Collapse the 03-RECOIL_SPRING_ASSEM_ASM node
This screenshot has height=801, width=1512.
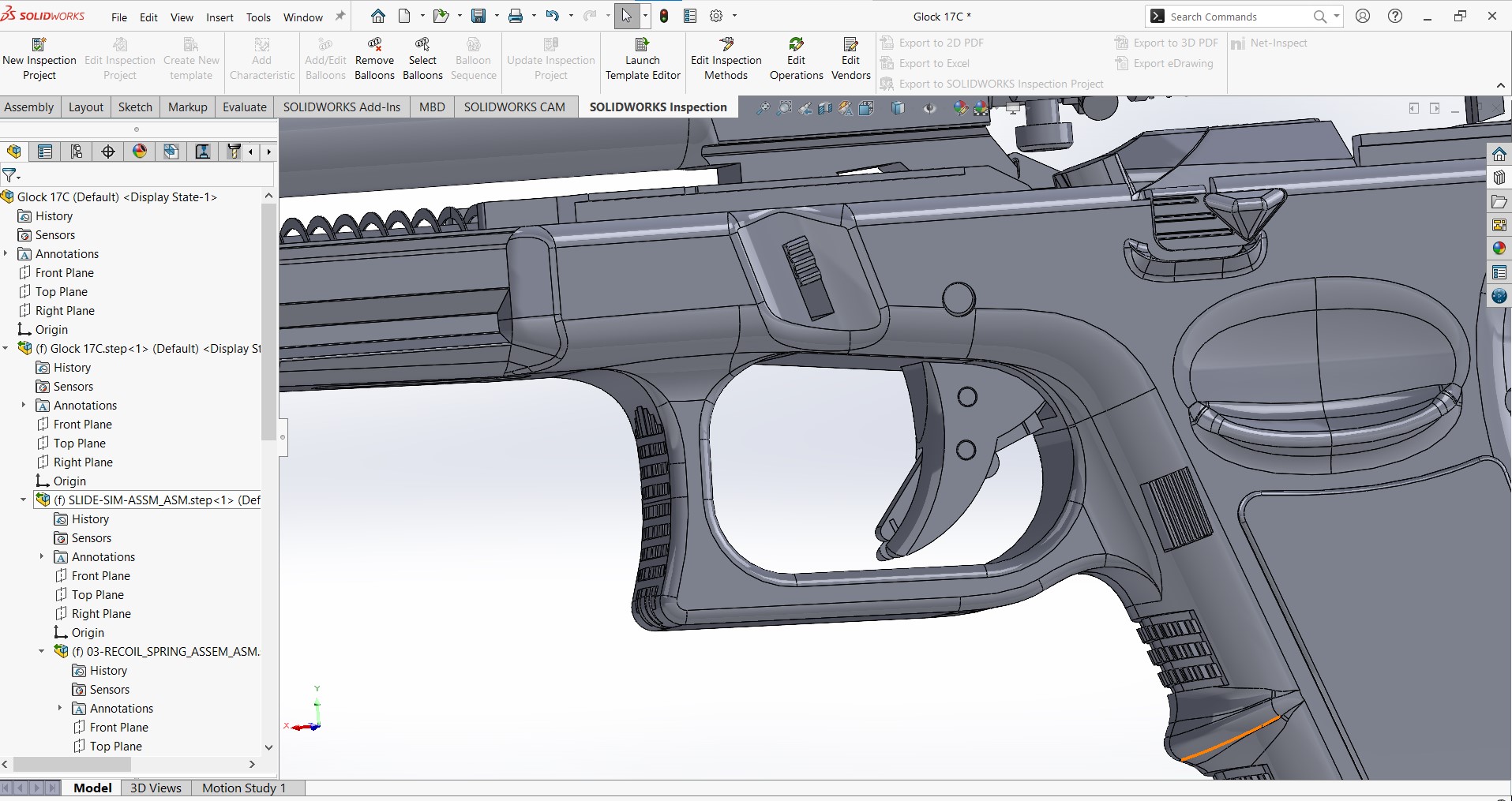point(42,651)
